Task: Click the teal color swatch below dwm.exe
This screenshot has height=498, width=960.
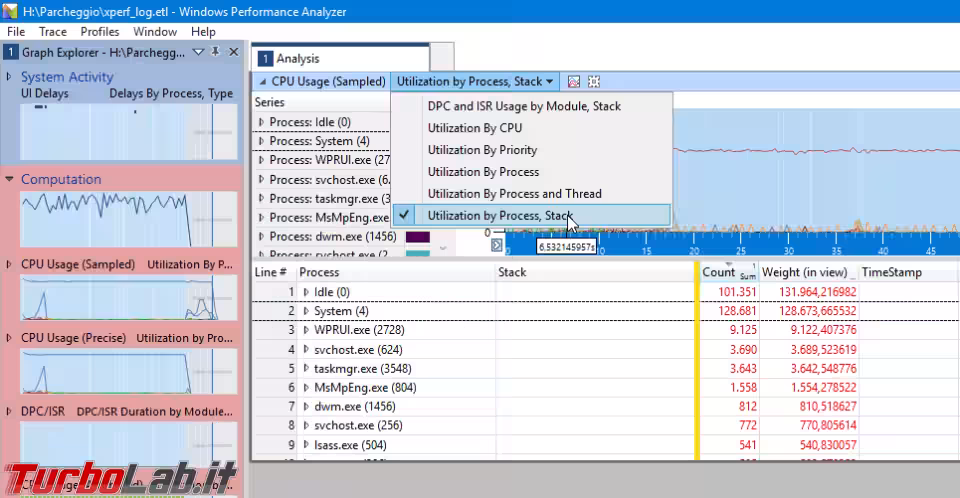Action: (x=418, y=253)
